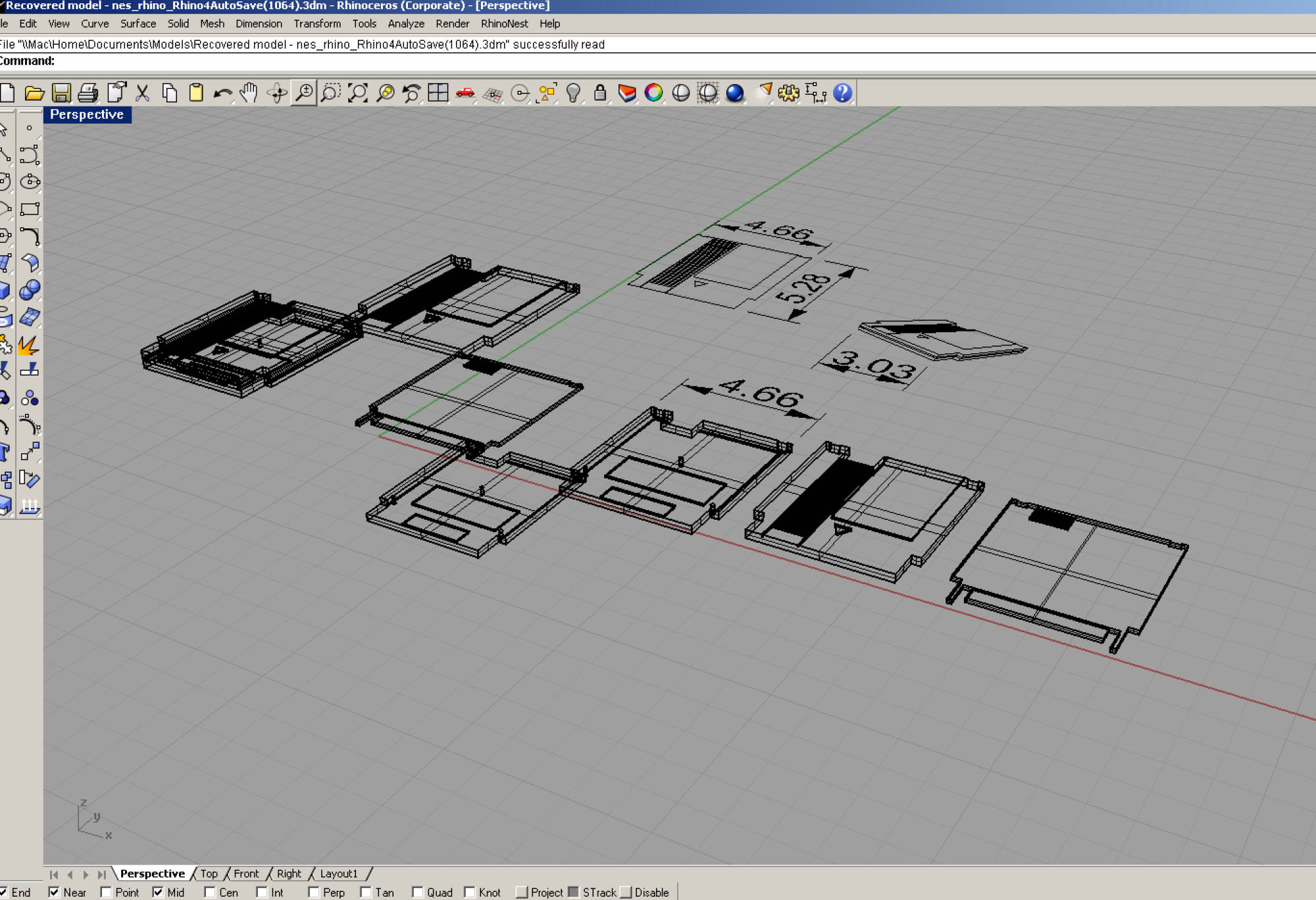This screenshot has width=1316, height=900.
Task: Open the Lock objects padlock tool
Action: point(599,93)
